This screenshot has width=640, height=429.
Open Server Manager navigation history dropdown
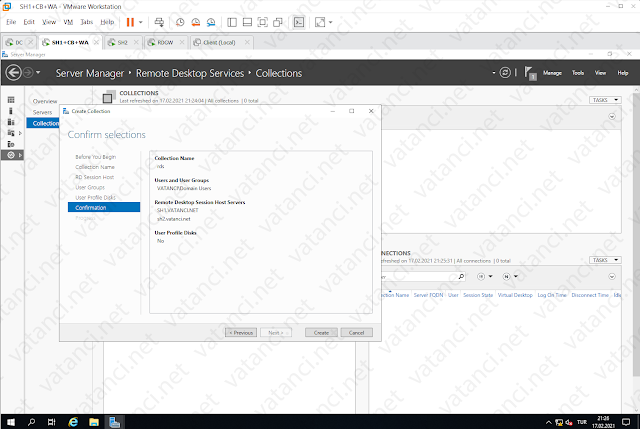[x=38, y=73]
